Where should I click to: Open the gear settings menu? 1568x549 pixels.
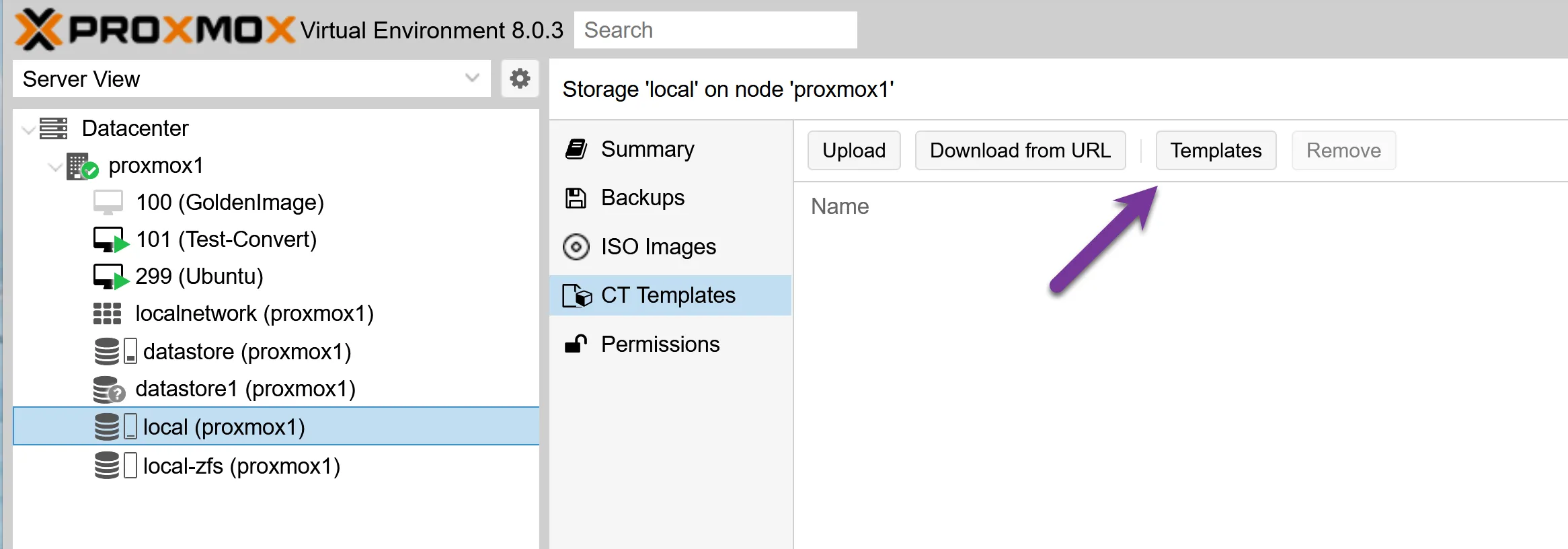(519, 78)
